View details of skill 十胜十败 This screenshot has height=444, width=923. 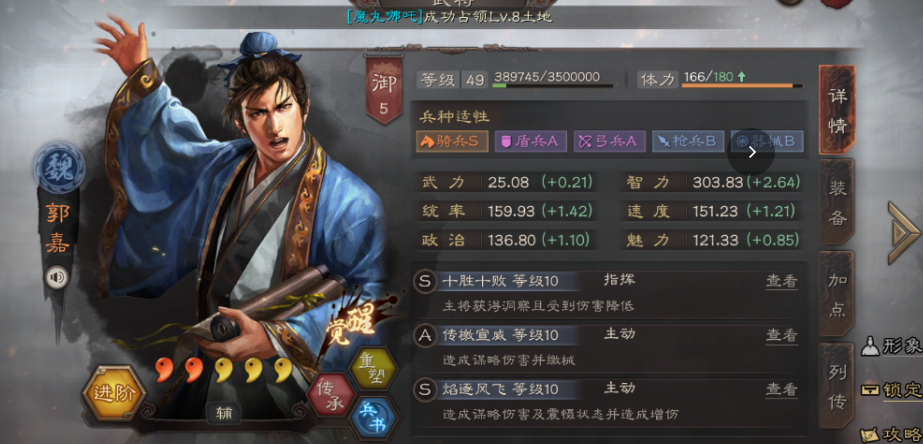click(781, 281)
